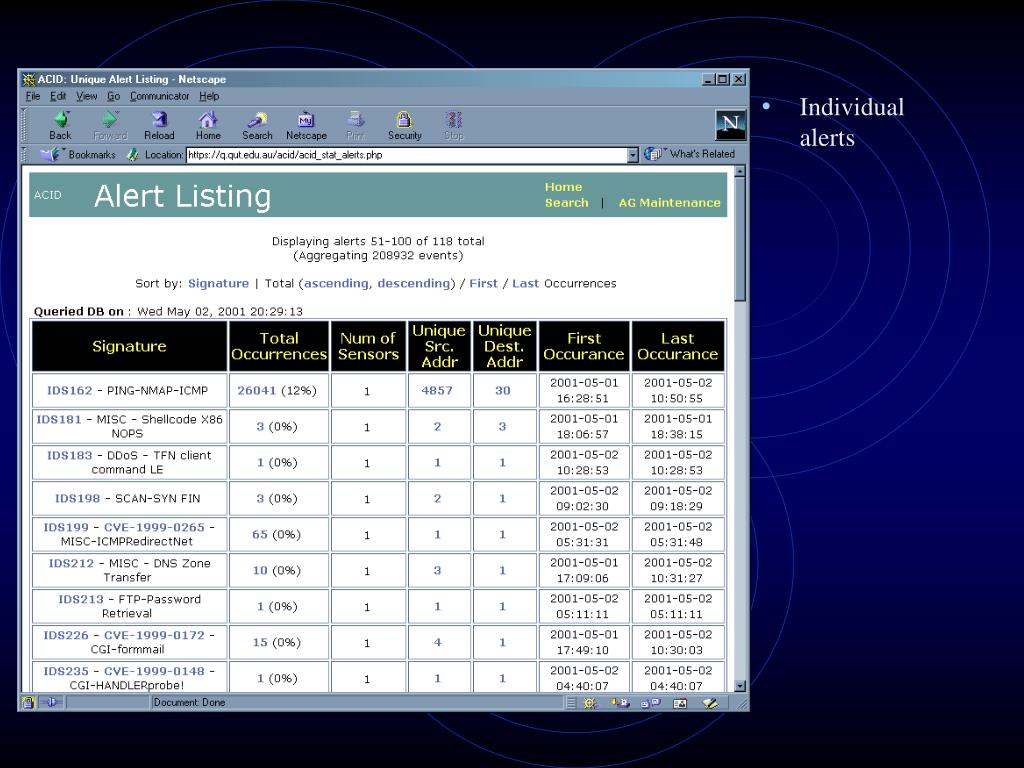This screenshot has height=768, width=1024.
Task: Click the Netscape N logo
Action: (731, 125)
